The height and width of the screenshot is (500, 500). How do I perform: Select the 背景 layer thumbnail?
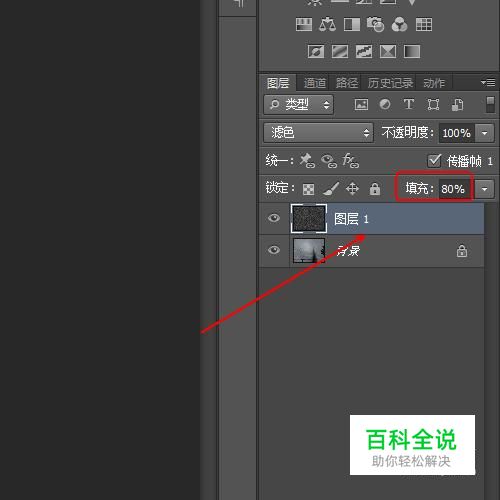click(309, 250)
